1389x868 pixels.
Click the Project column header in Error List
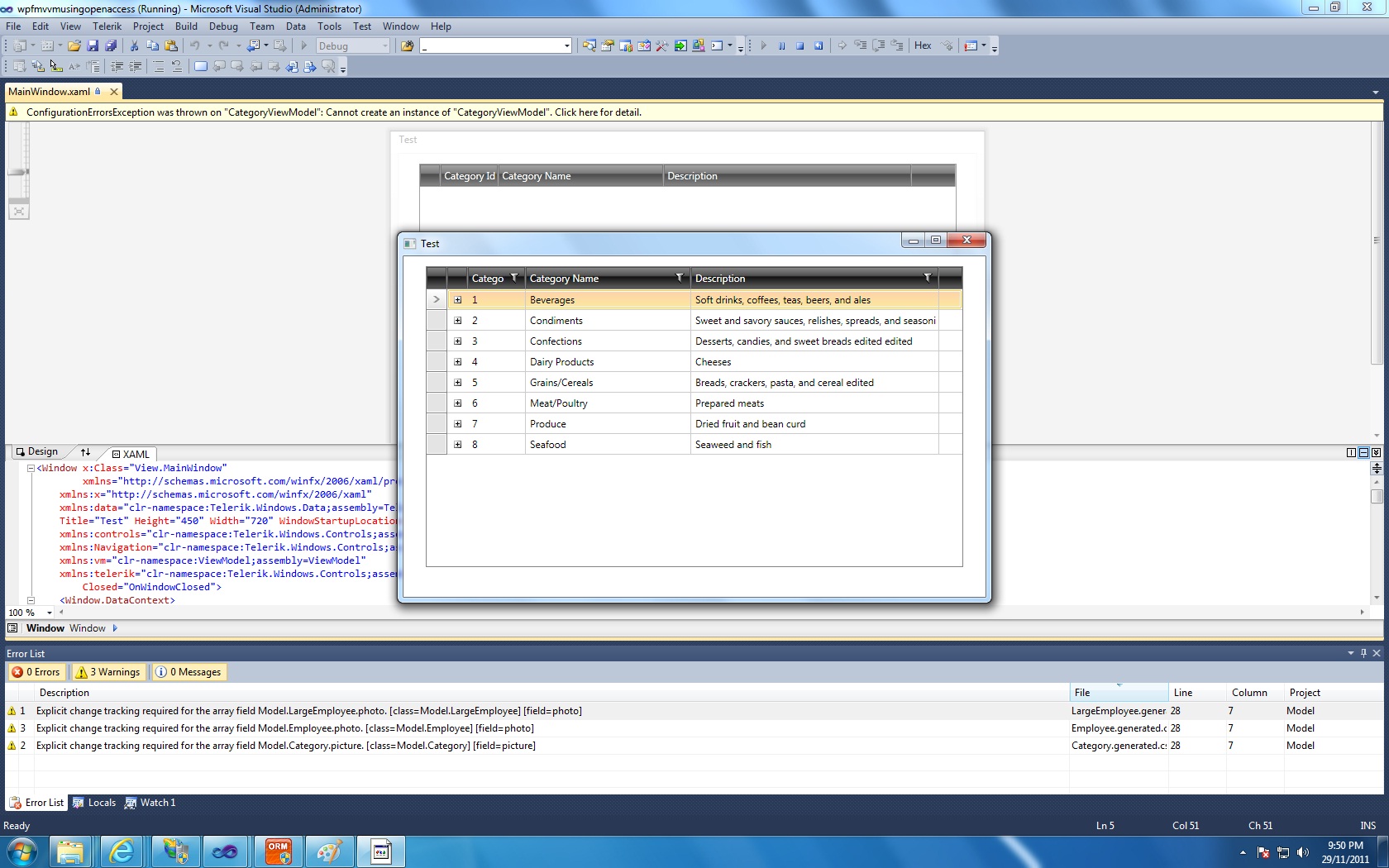click(1333, 693)
